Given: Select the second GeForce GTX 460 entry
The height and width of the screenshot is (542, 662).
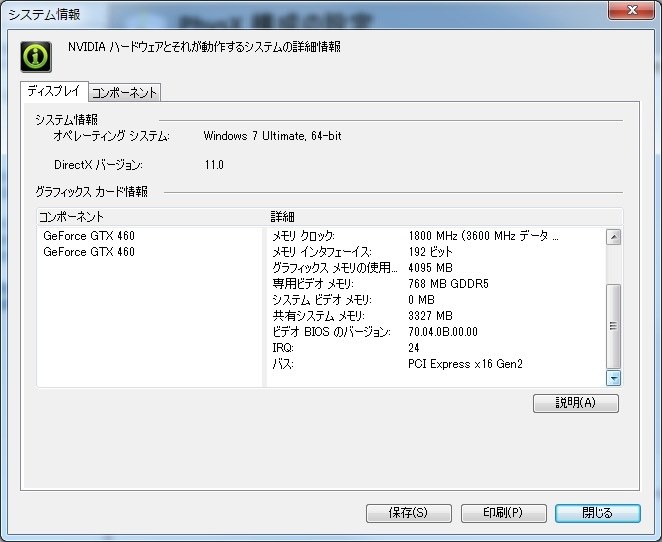Looking at the screenshot, I should 89,252.
